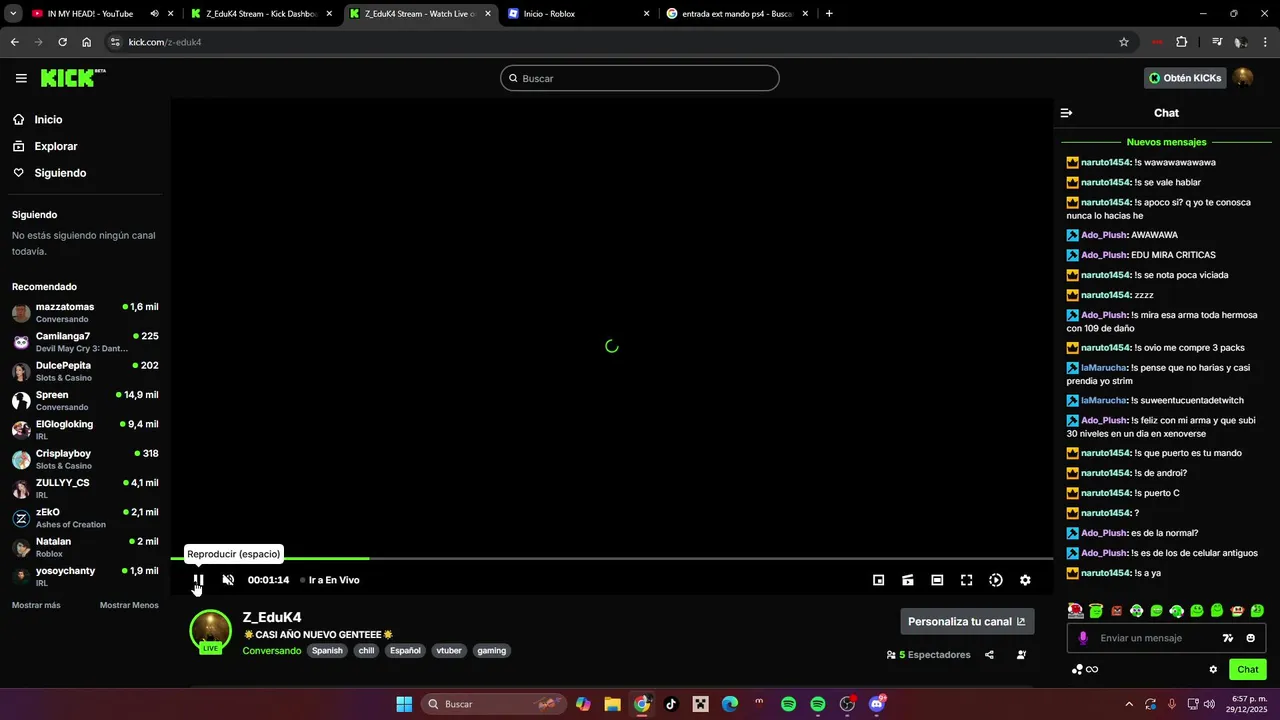1280x720 pixels.
Task: Open Discord from the Windows taskbar
Action: (x=877, y=704)
